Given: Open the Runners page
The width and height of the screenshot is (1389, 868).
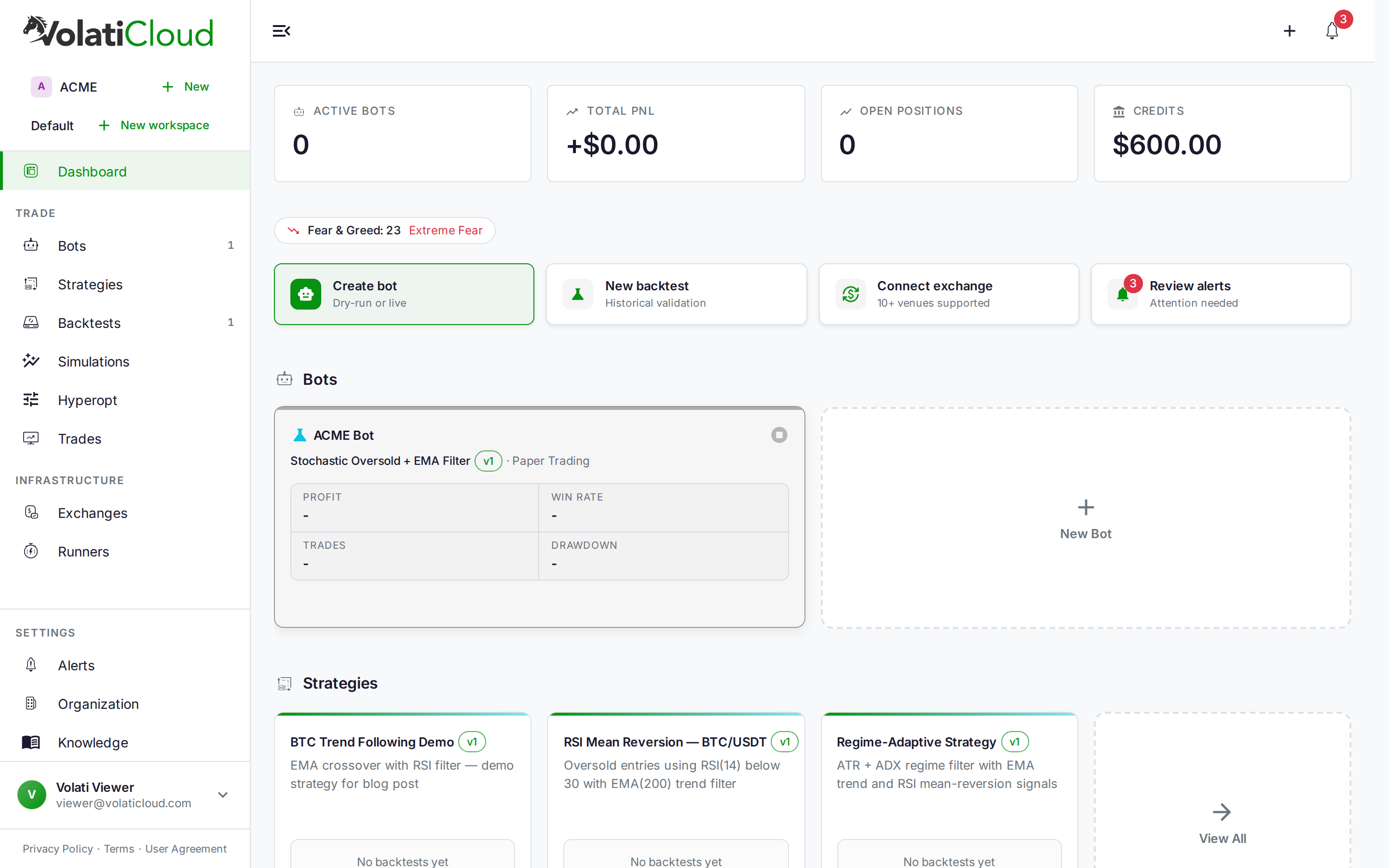Looking at the screenshot, I should click(x=125, y=551).
